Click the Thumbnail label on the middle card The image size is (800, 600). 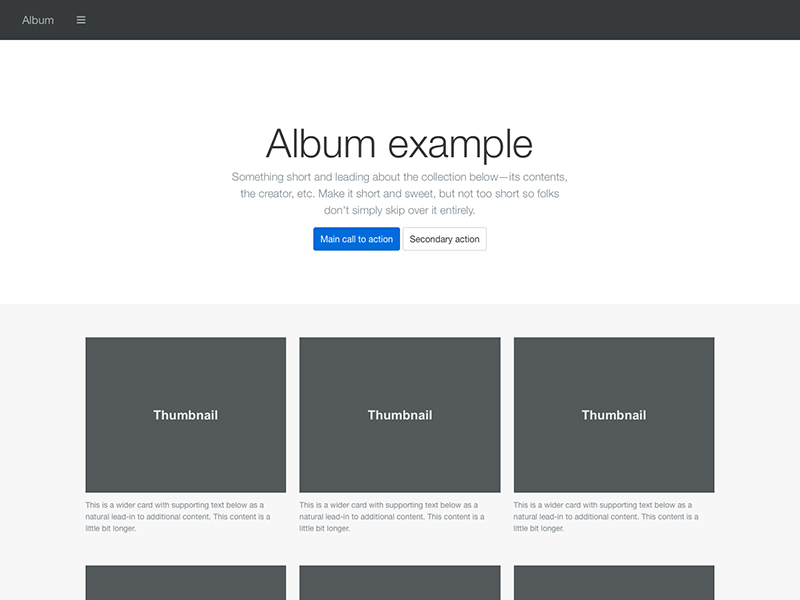(399, 414)
